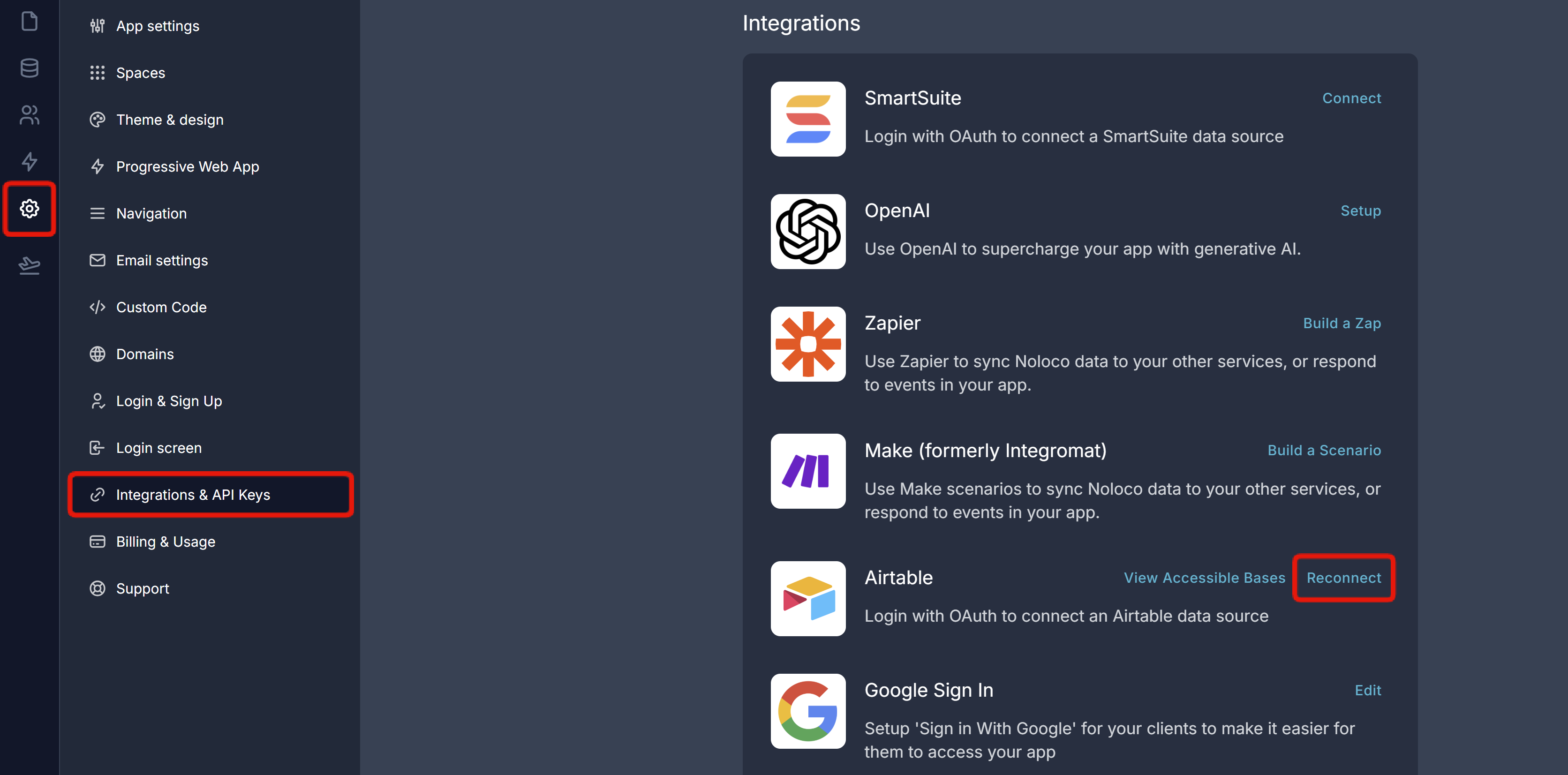1568x775 pixels.
Task: Open Billing & Usage page
Action: [x=165, y=542]
